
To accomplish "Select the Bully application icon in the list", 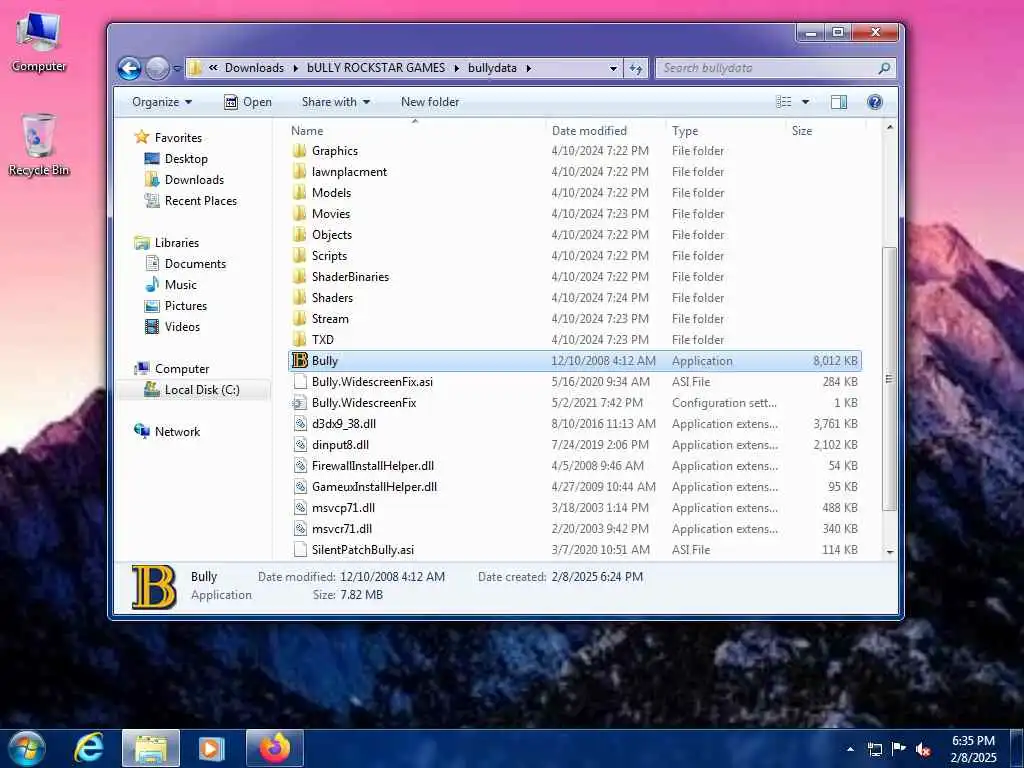I will pos(300,360).
